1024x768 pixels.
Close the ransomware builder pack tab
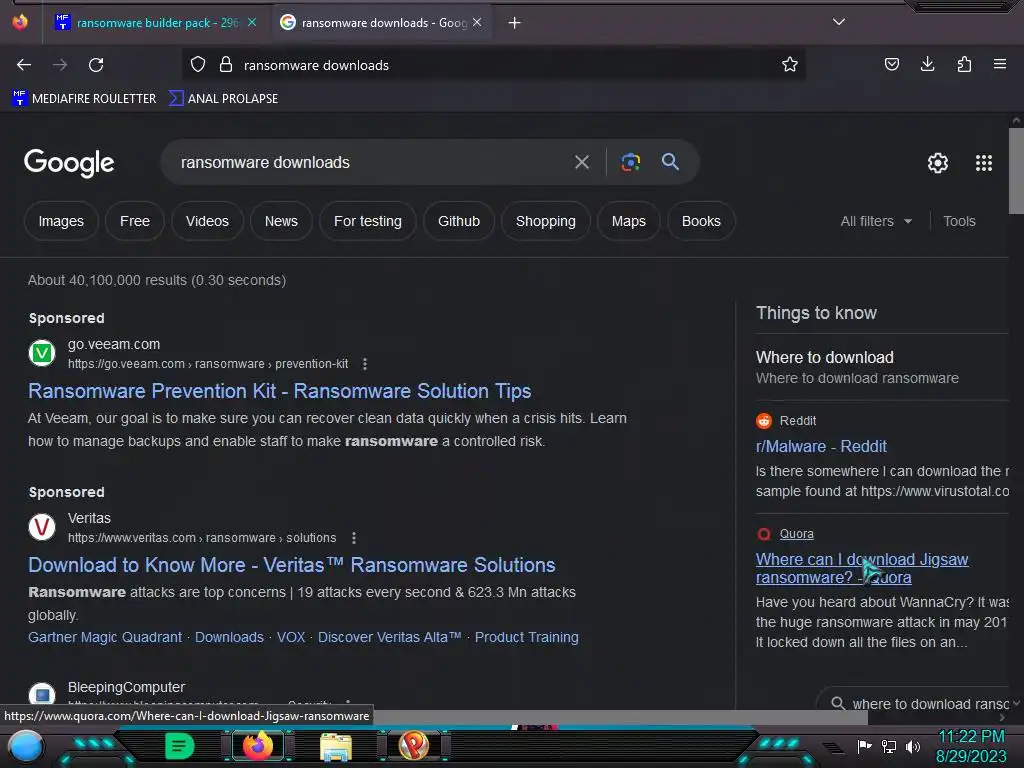pos(252,22)
